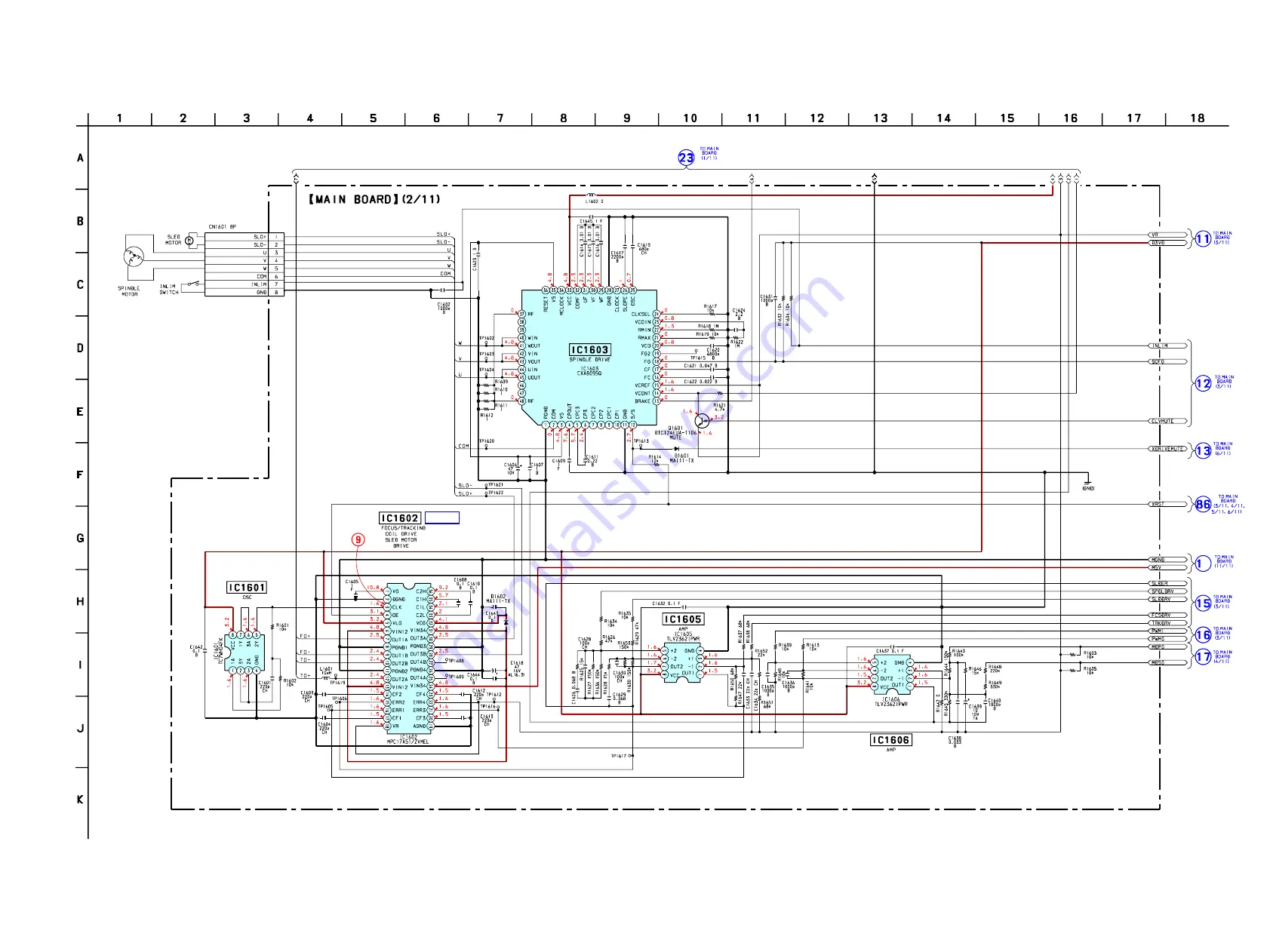
Task: Click the D3VD signal tag
Action: click(1167, 243)
